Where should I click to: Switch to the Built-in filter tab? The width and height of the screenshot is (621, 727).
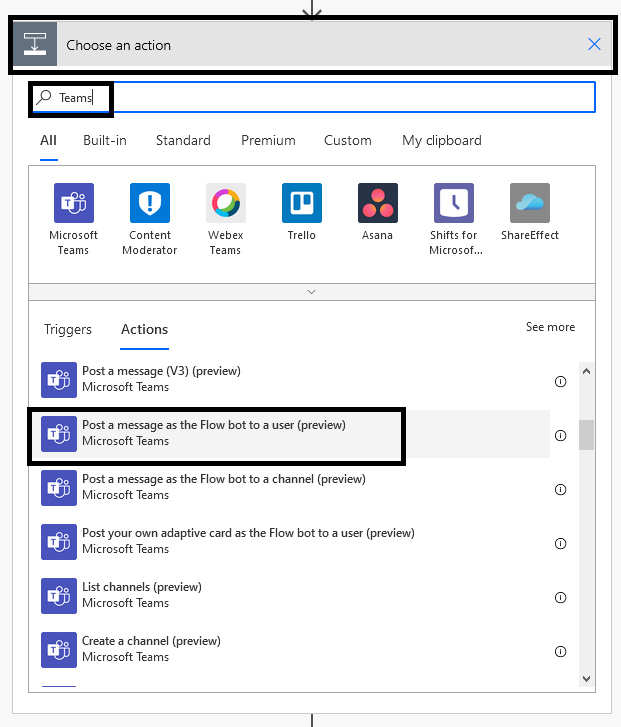point(105,140)
